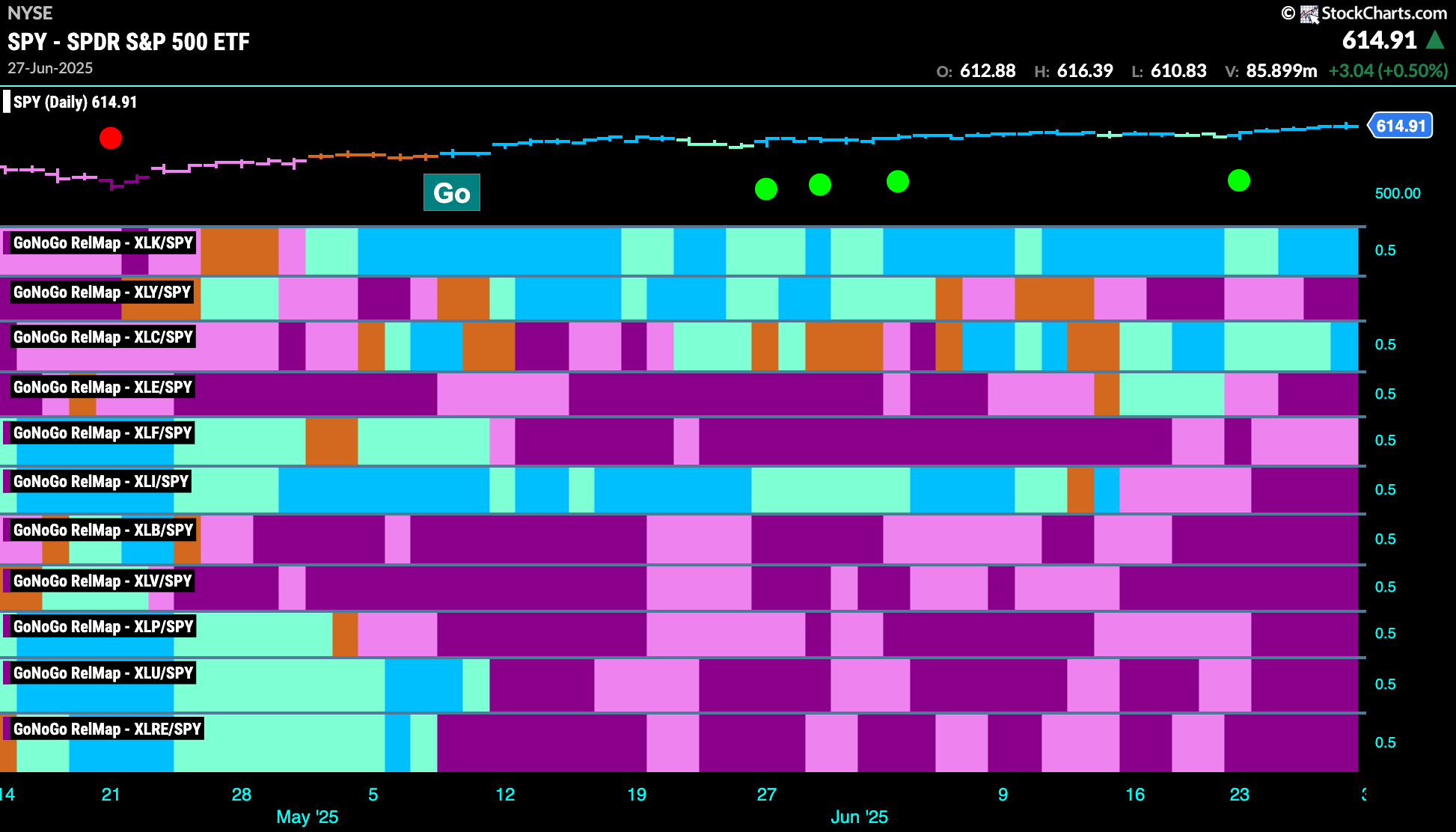Click the low value "610.83"
Viewport: 1456px width, 832px height.
[1178, 71]
